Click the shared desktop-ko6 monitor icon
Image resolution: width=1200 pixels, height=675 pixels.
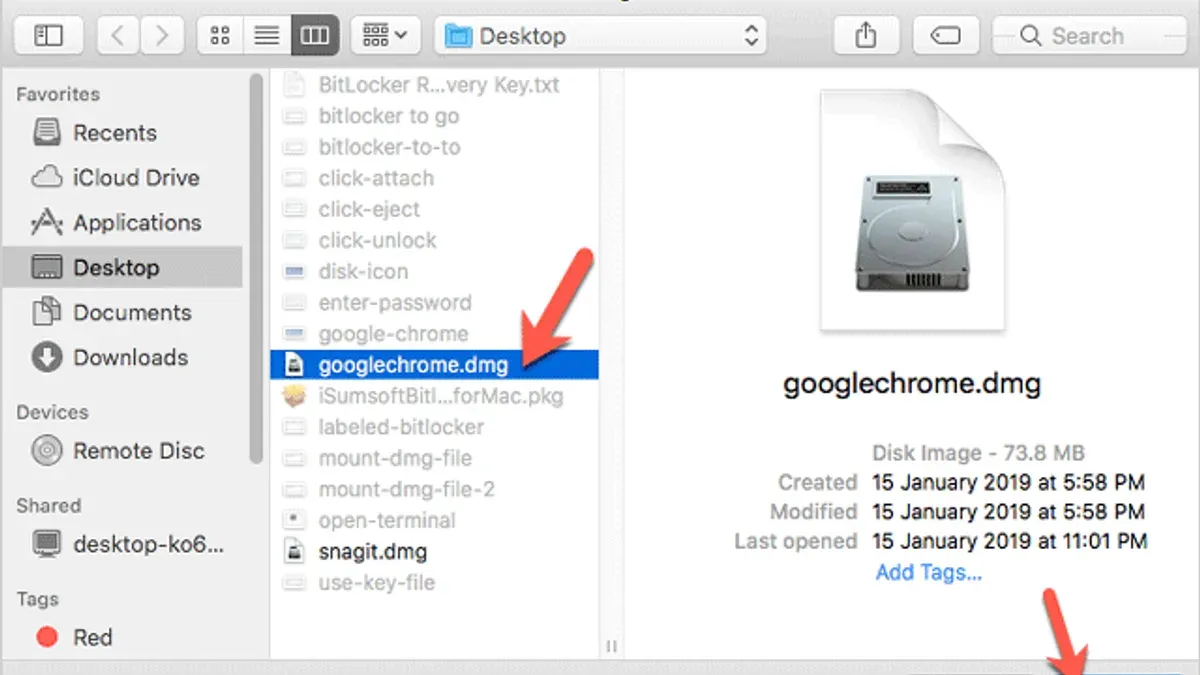[47, 545]
